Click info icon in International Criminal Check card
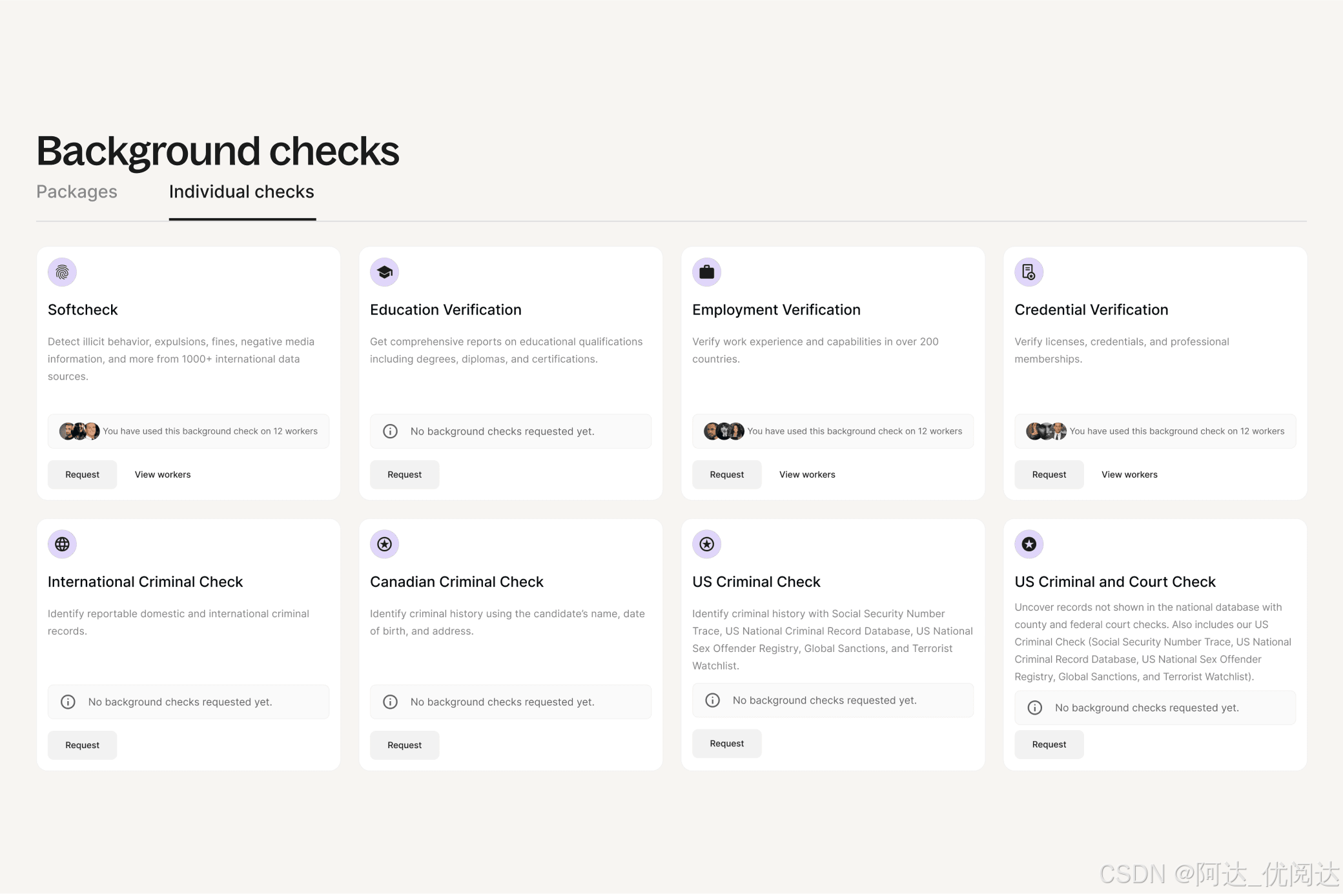 68,702
